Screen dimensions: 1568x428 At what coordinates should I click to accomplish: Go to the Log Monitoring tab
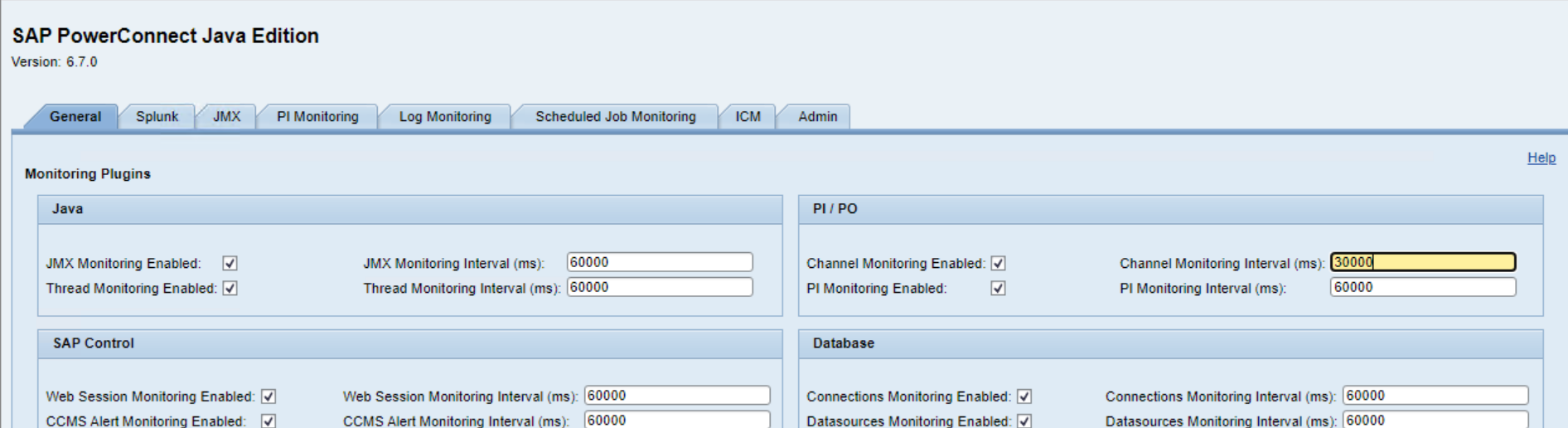[445, 117]
